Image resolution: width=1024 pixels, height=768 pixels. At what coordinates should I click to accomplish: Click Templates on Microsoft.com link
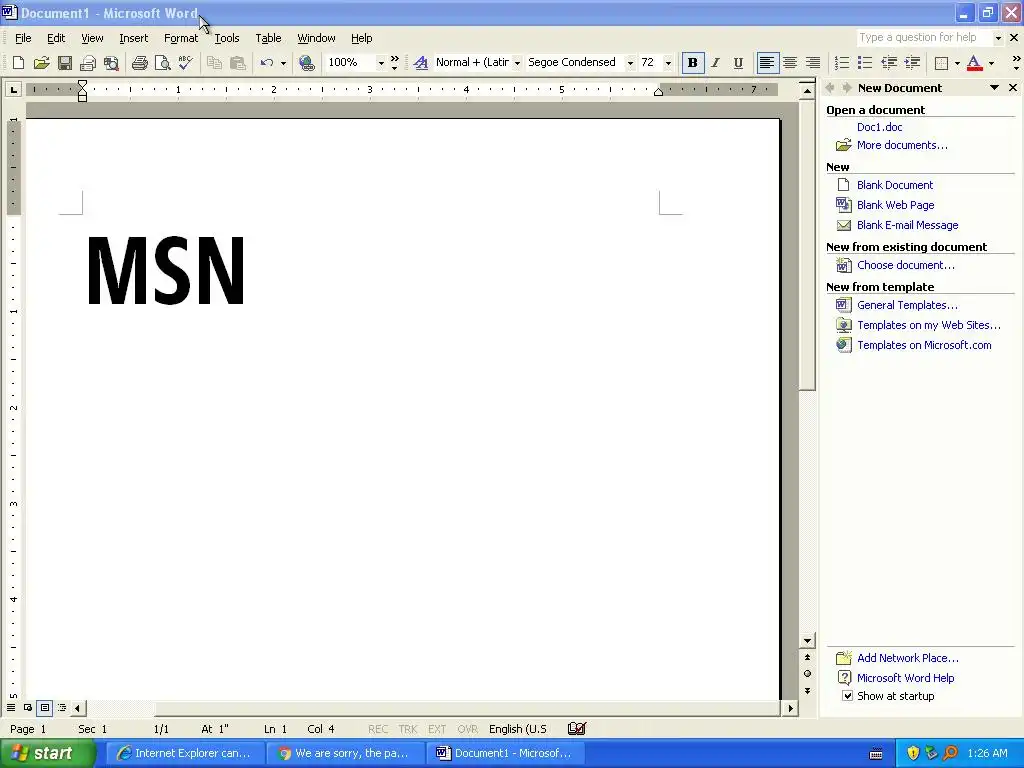[x=924, y=345]
